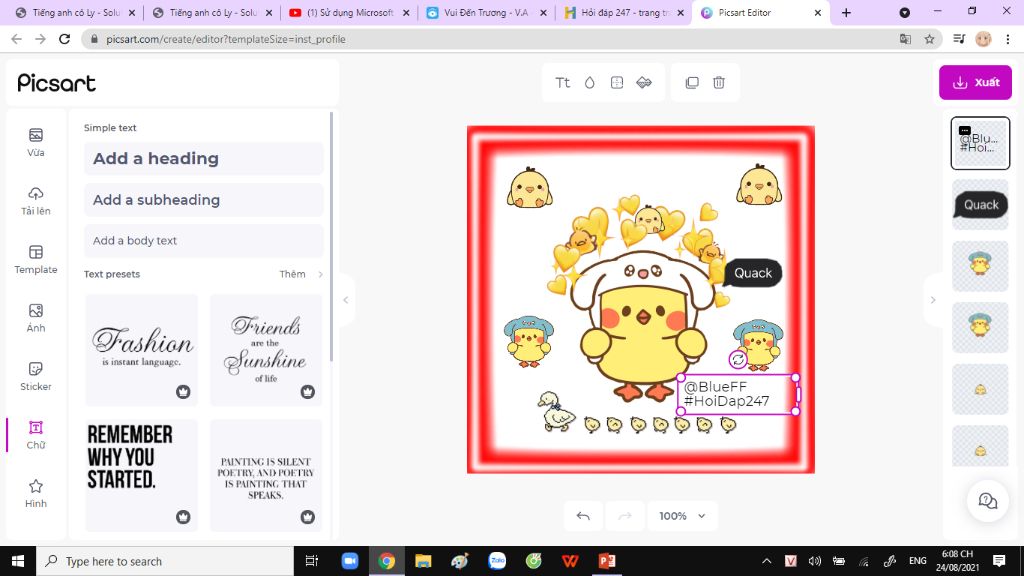Expand Text presets with Thêm arrow
The width and height of the screenshot is (1024, 576).
[321, 274]
